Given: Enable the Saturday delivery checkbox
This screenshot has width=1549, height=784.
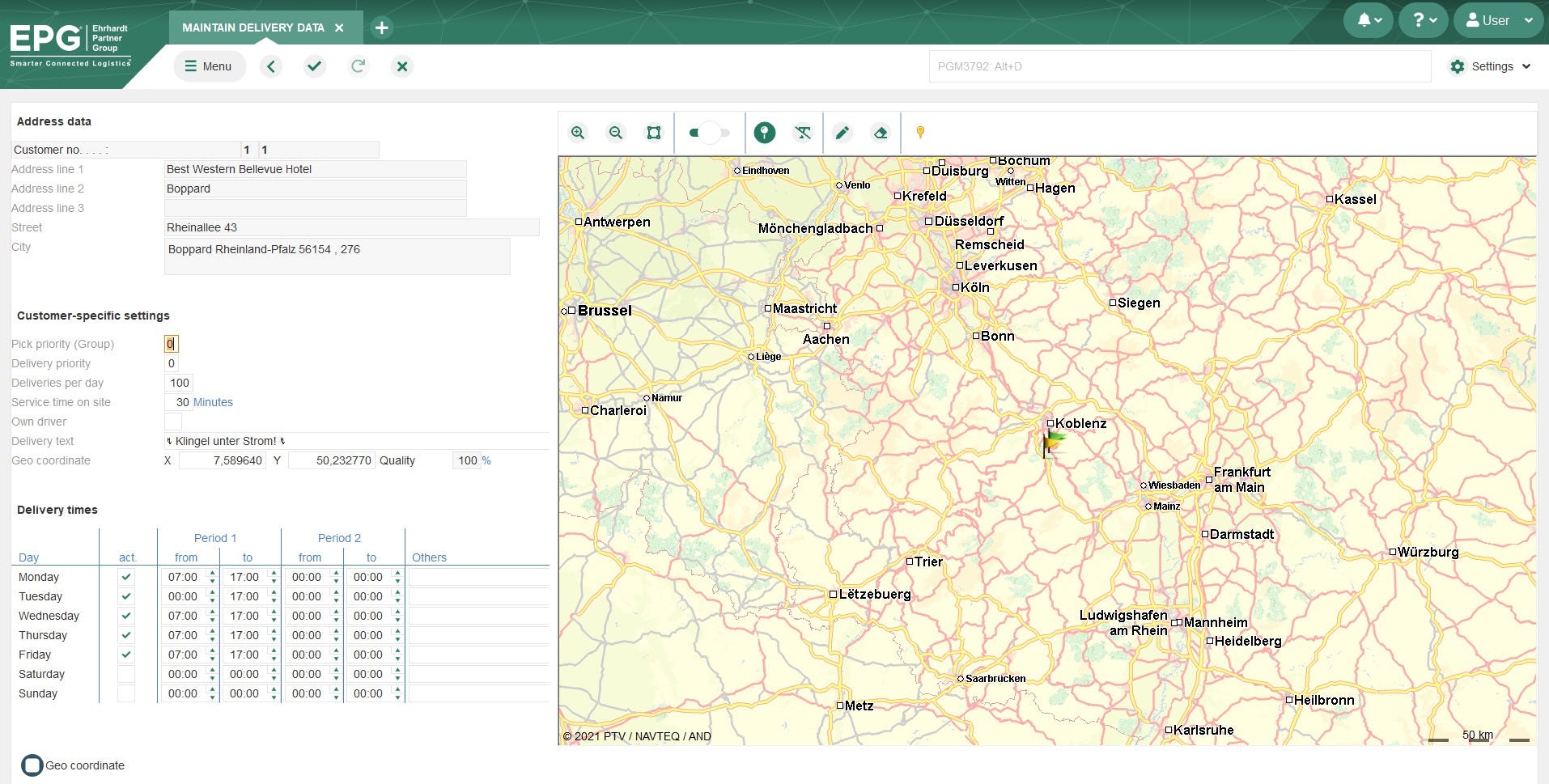Looking at the screenshot, I should tap(125, 674).
